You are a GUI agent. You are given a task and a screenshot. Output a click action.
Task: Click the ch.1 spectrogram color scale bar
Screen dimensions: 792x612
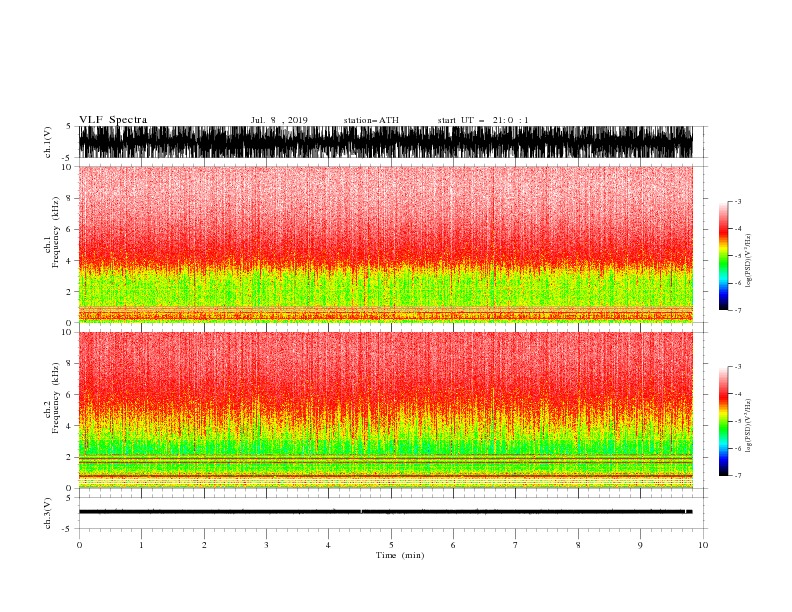tap(723, 256)
